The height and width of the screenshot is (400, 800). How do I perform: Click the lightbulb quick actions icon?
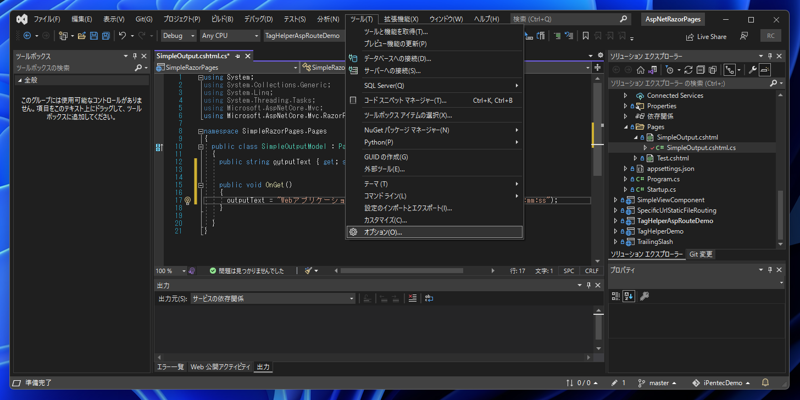pyautogui.click(x=187, y=201)
